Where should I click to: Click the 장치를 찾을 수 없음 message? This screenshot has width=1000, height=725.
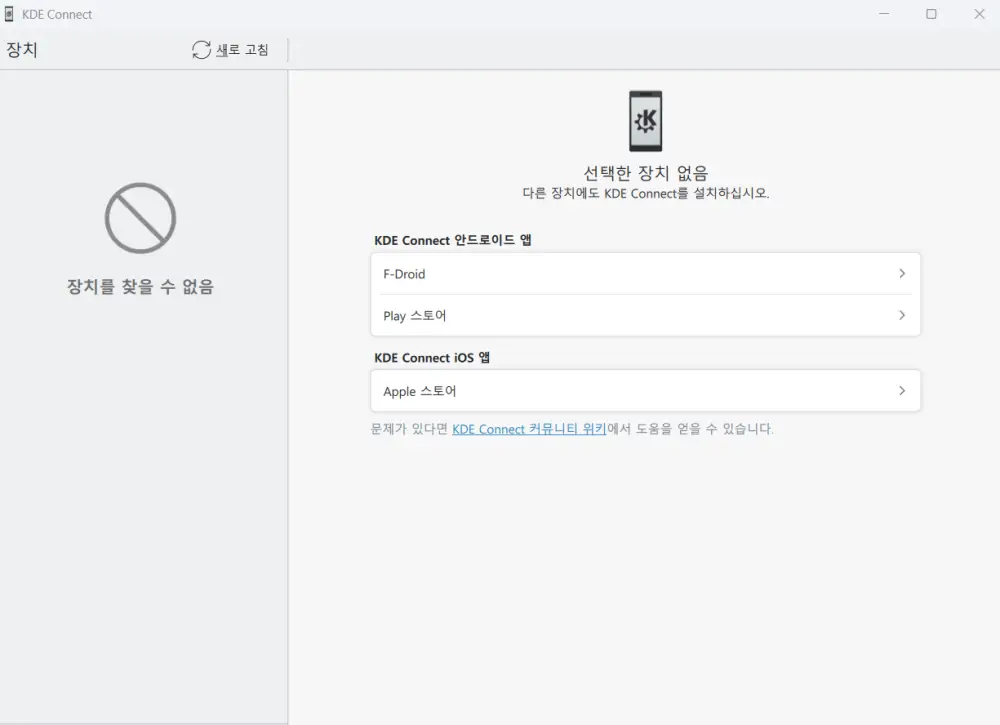click(x=140, y=286)
